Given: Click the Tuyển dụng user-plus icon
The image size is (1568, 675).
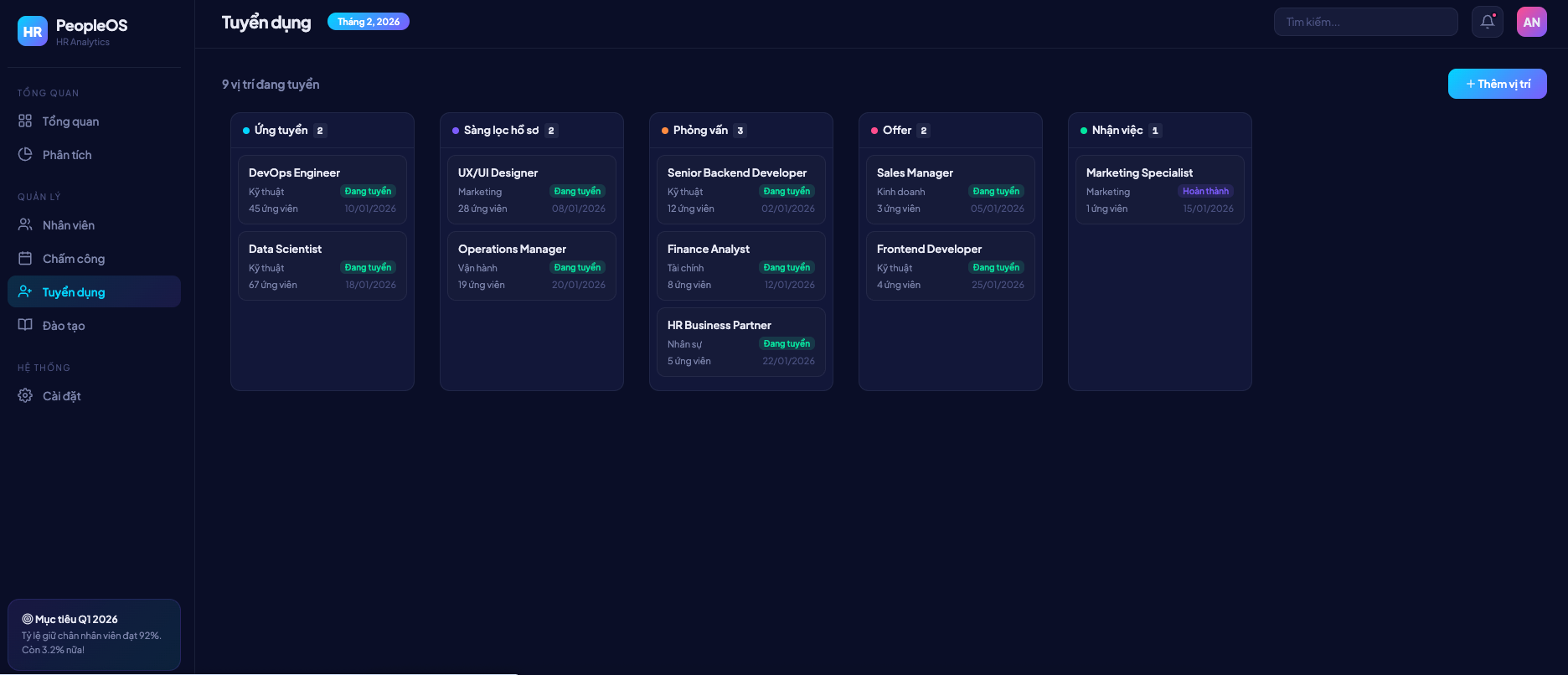Looking at the screenshot, I should (25, 292).
